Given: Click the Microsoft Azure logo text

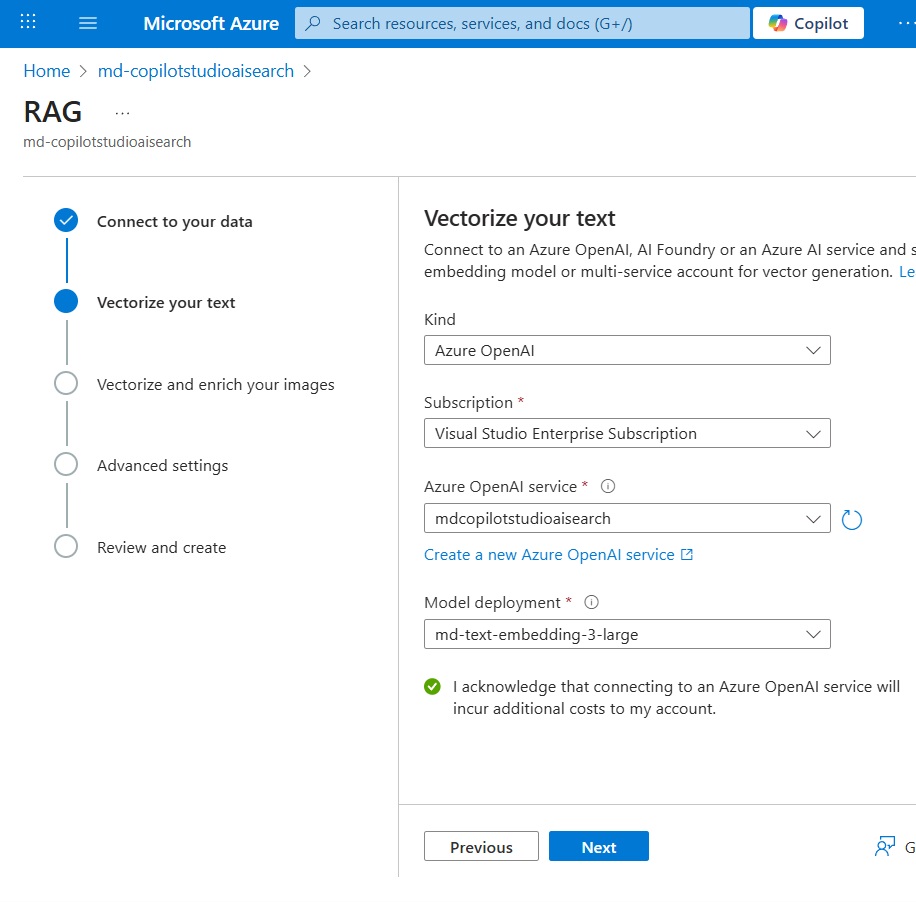Looking at the screenshot, I should pos(211,23).
